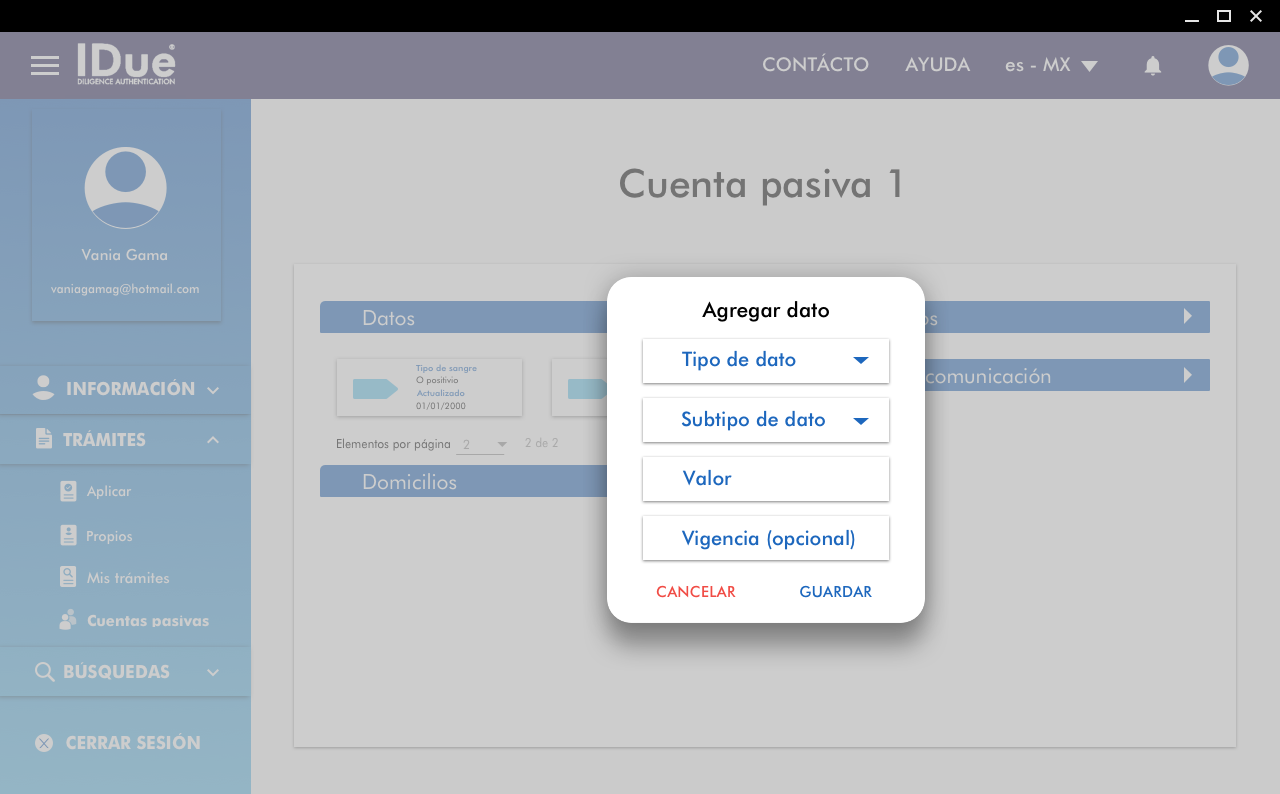Click the Propios sidebar icon

(68, 536)
